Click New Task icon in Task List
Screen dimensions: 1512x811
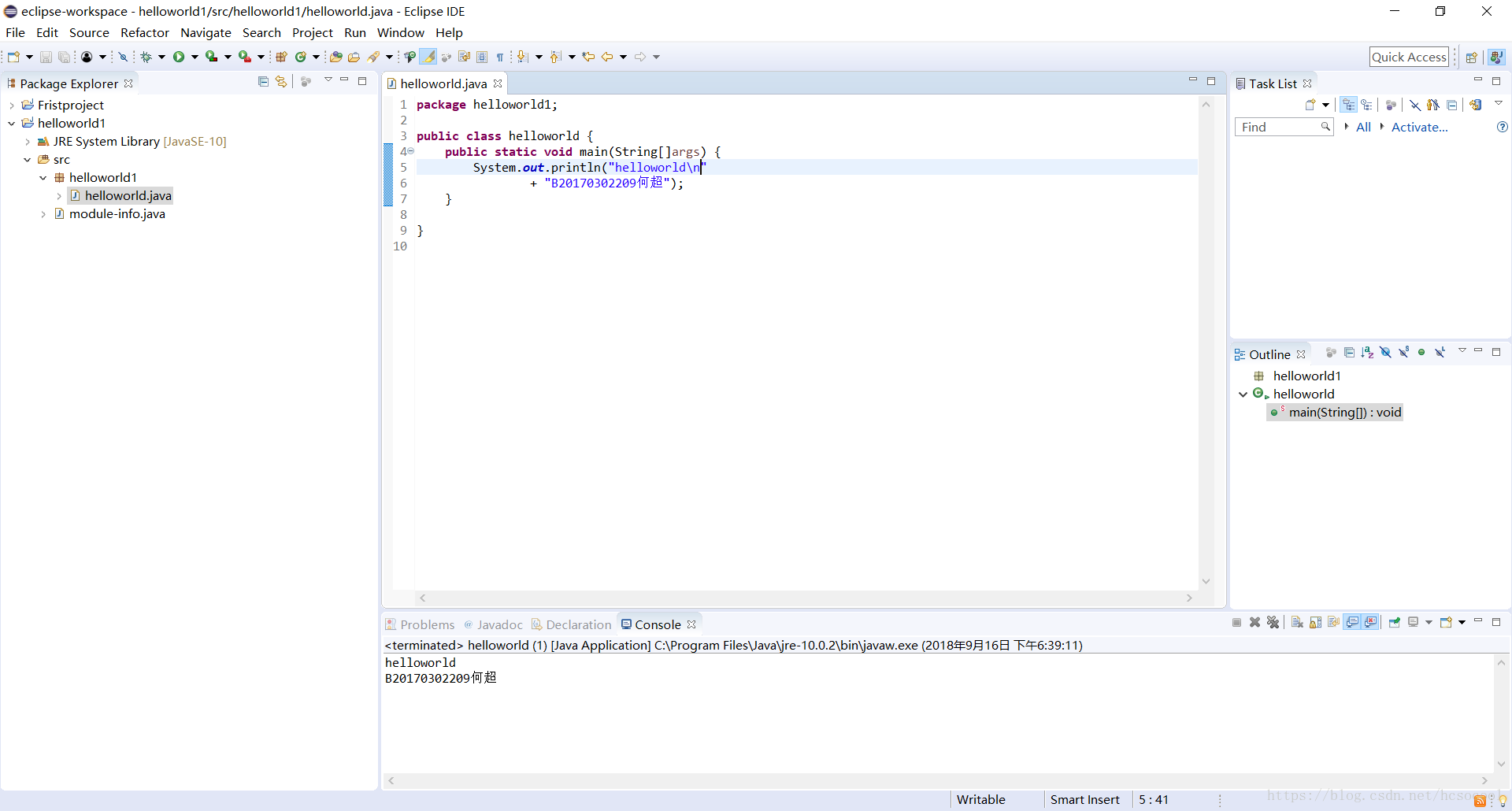tap(1310, 105)
